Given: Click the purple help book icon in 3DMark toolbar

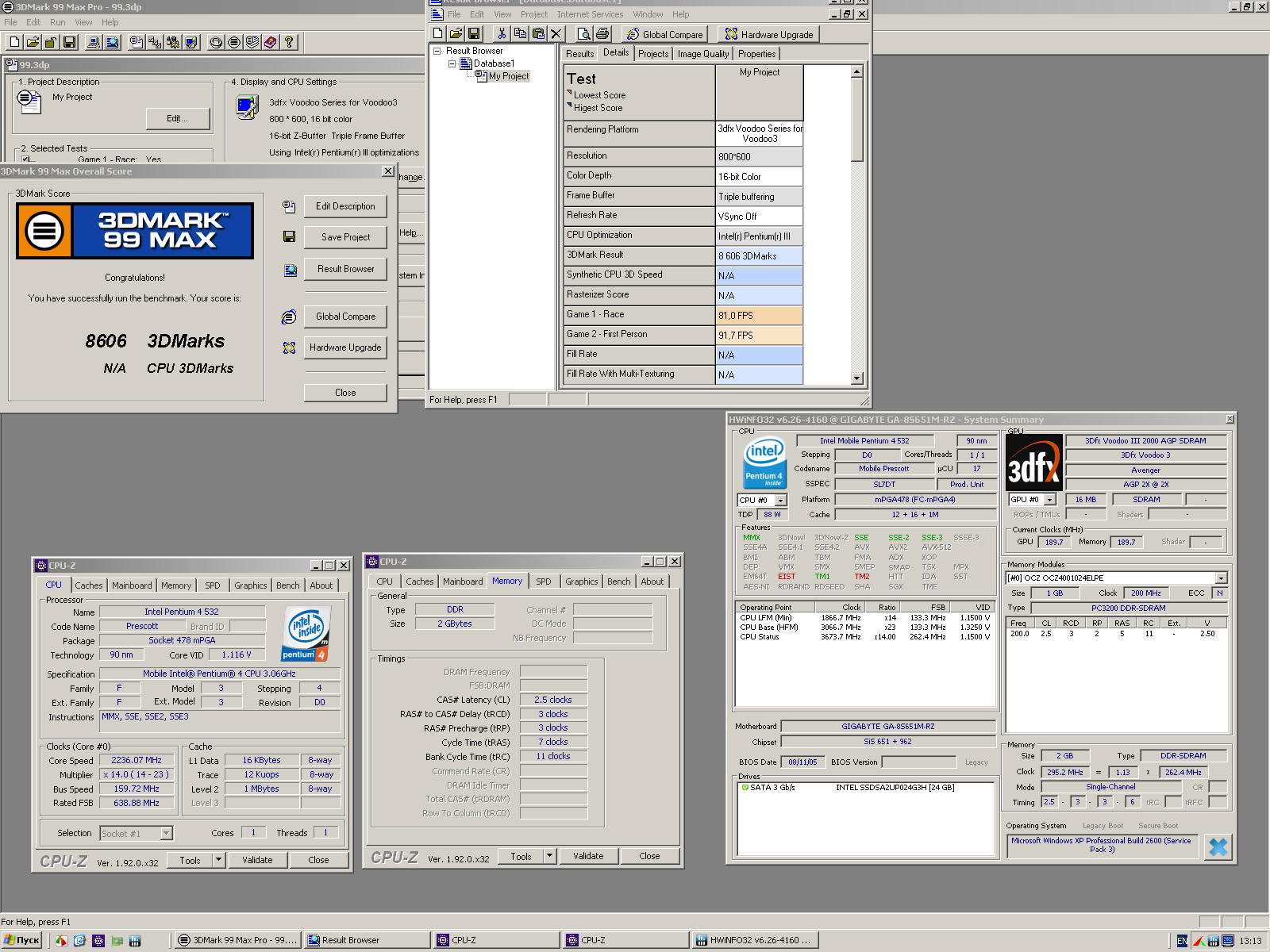Looking at the screenshot, I should click(271, 42).
